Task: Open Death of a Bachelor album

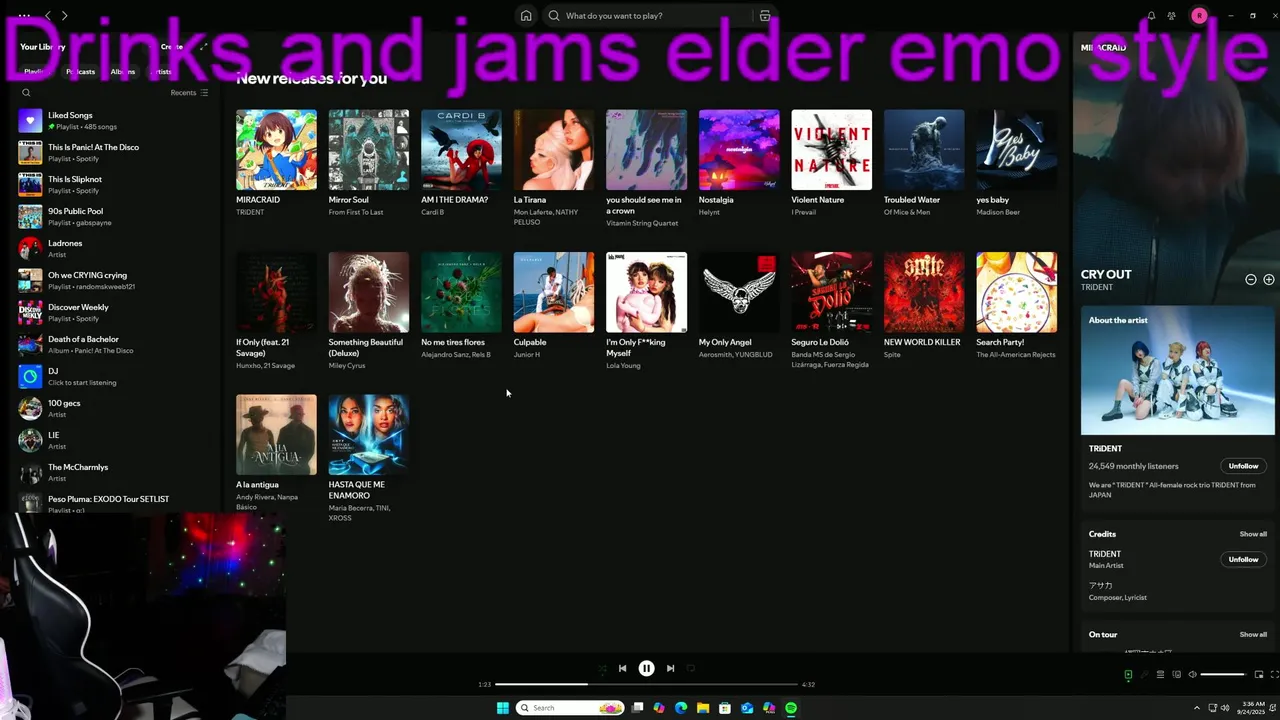Action: 113,345
